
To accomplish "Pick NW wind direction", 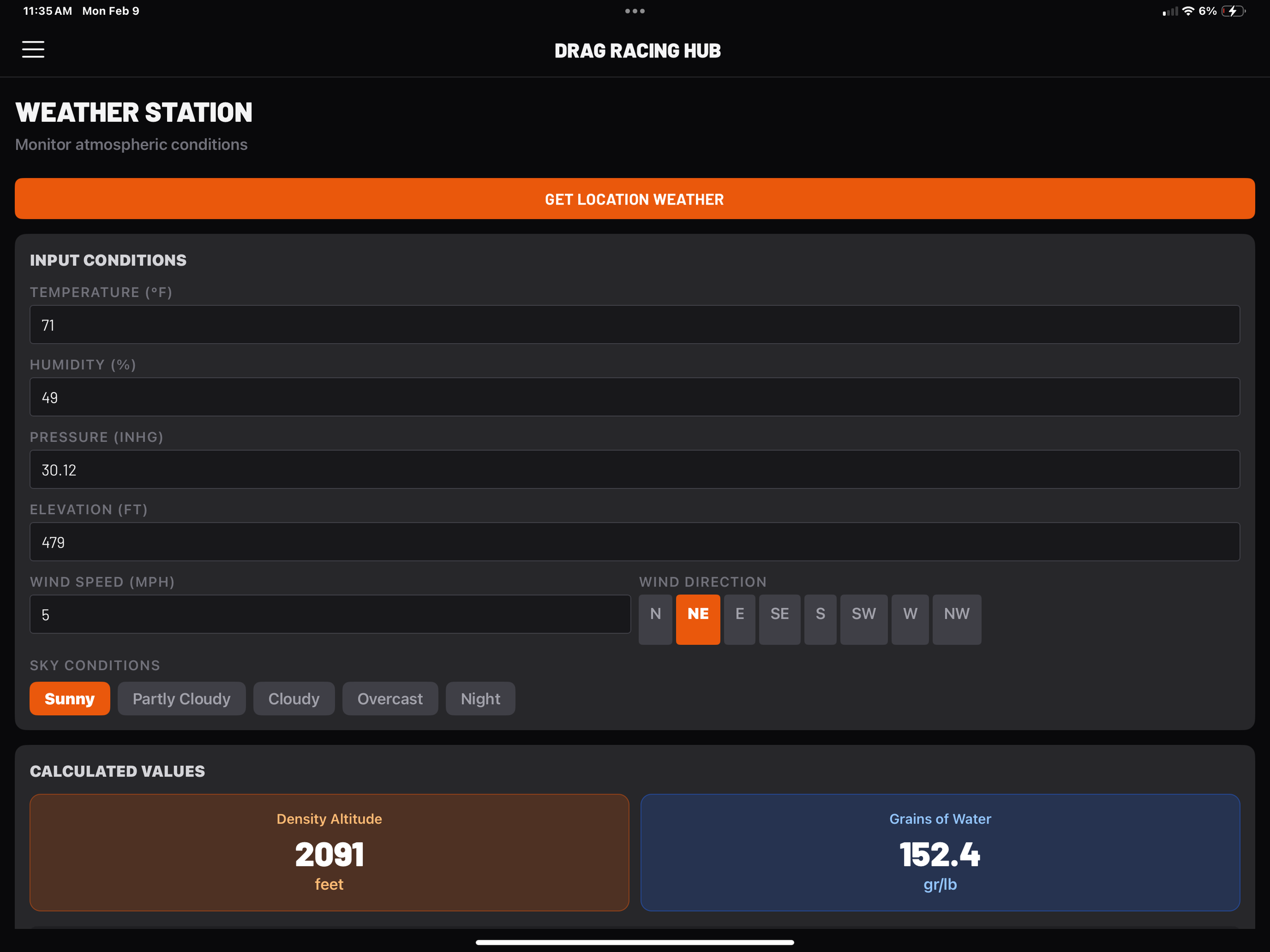I will (x=956, y=619).
